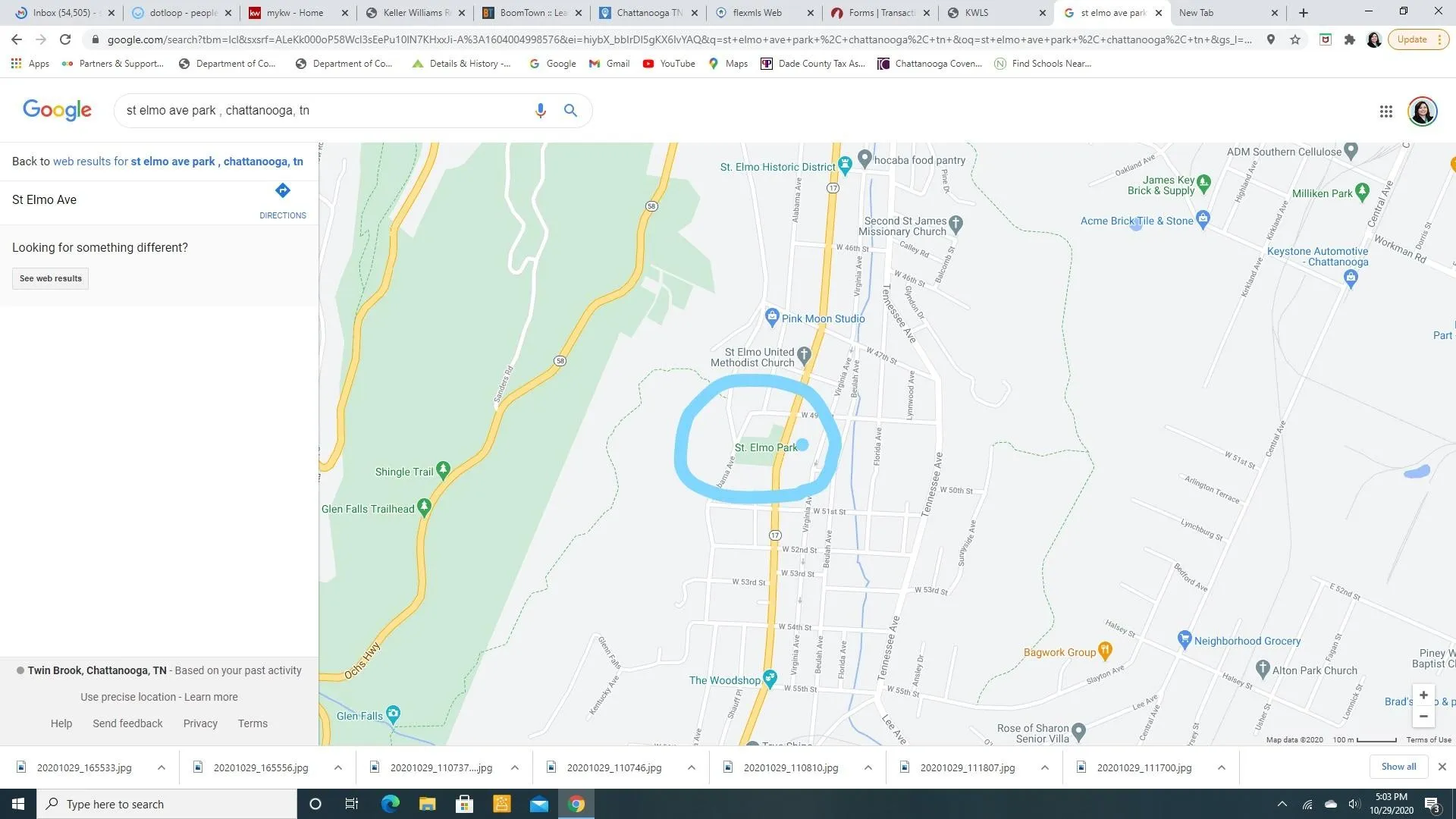The height and width of the screenshot is (819, 1456).
Task: Start a voice search with the microphone icon
Action: 541,111
